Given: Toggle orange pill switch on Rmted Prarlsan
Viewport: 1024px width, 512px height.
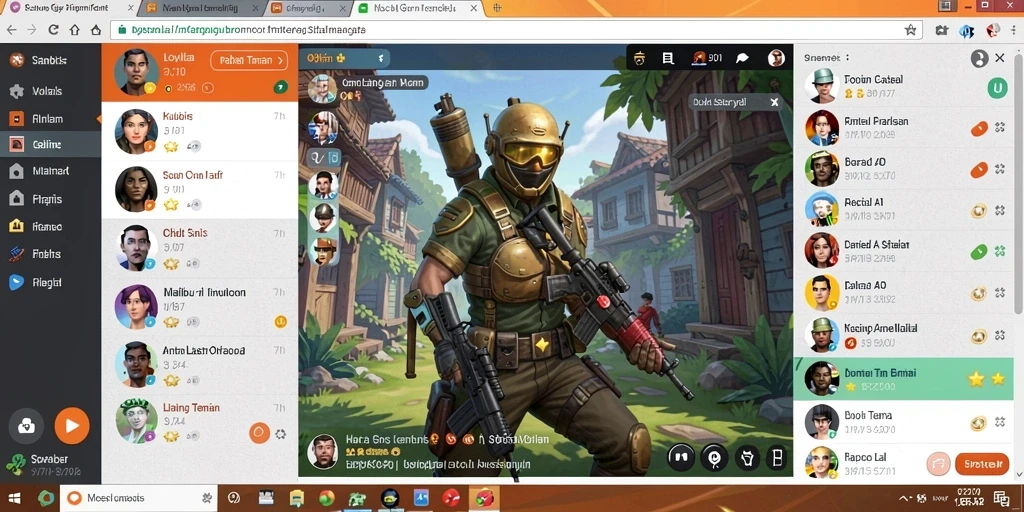Looking at the screenshot, I should pos(978,129).
